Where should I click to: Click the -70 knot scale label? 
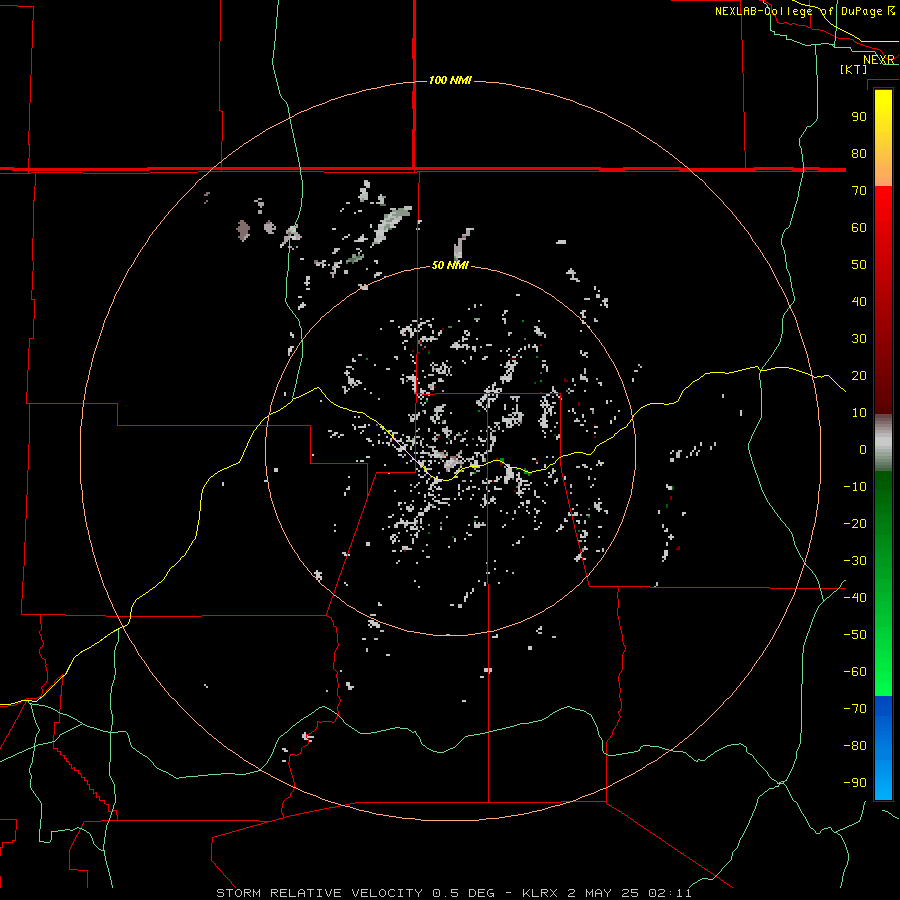(x=855, y=708)
